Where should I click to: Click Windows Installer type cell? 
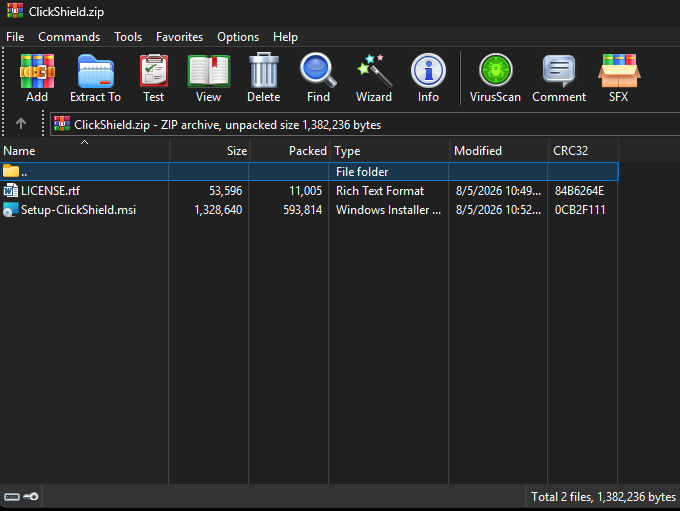[x=388, y=210]
